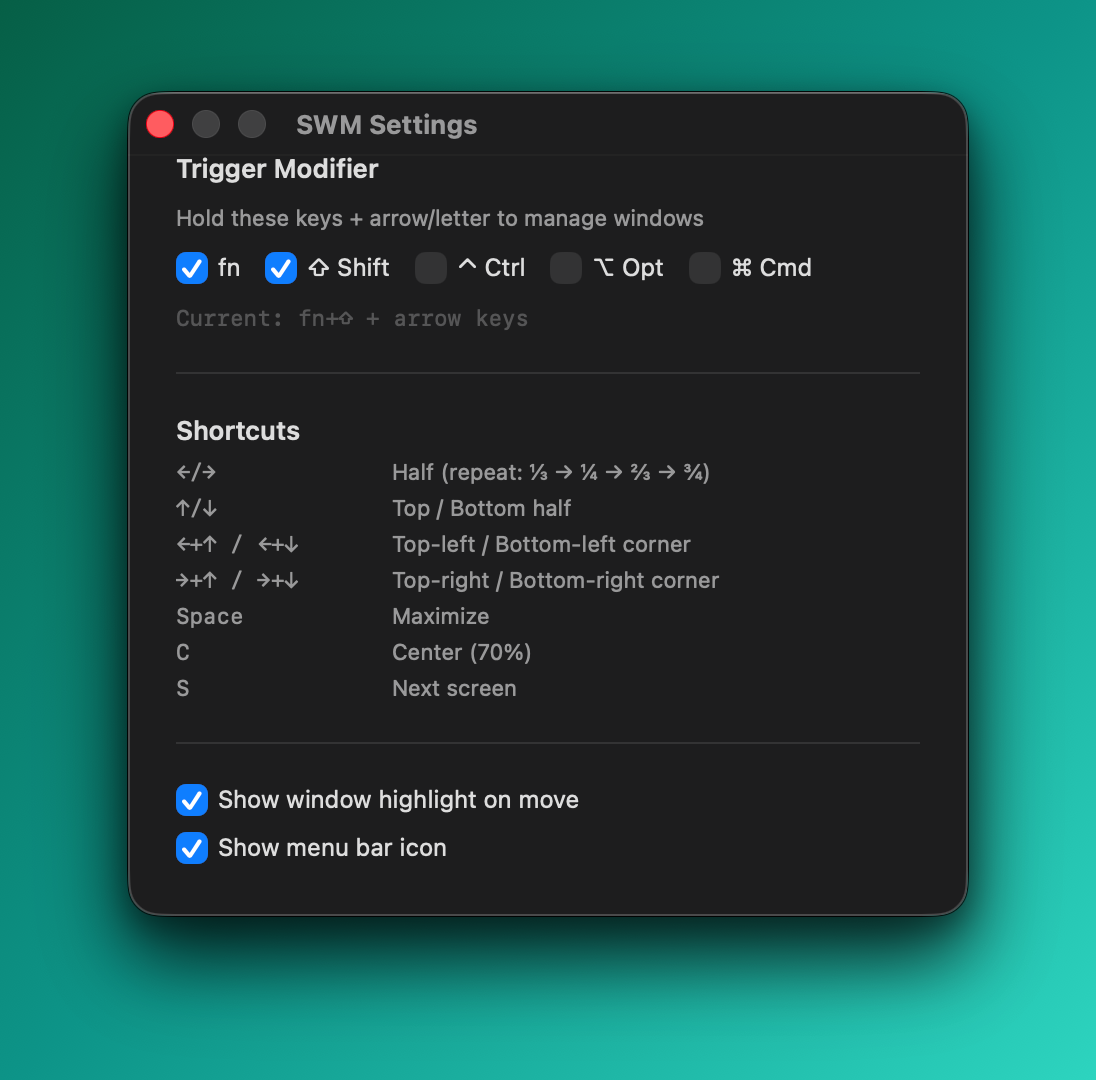The image size is (1096, 1080).
Task: Click the Ctrl caret symbol icon
Action: (x=467, y=267)
